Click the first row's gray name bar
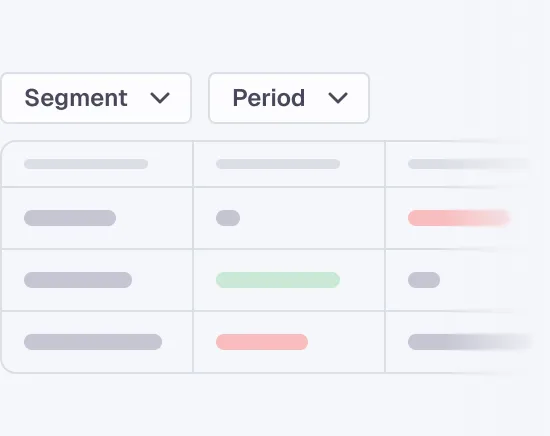Viewport: 550px width, 436px height. click(70, 218)
